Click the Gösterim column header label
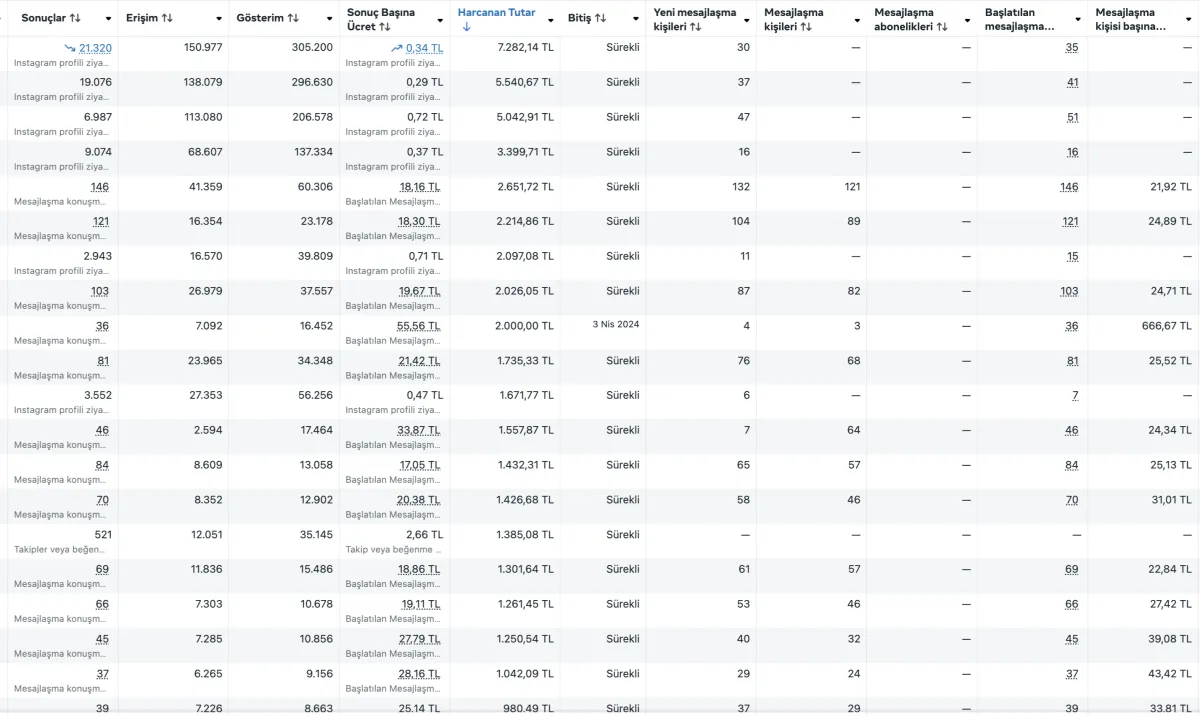Image resolution: width=1200 pixels, height=716 pixels. [x=260, y=18]
